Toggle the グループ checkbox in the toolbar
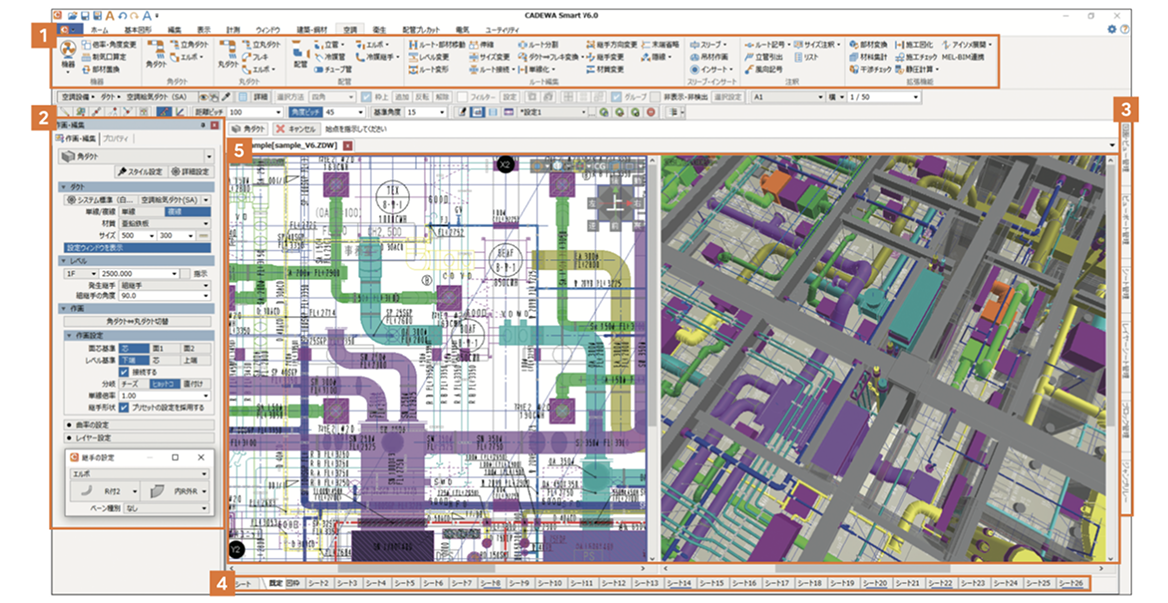This screenshot has width=1168, height=603. click(x=616, y=98)
